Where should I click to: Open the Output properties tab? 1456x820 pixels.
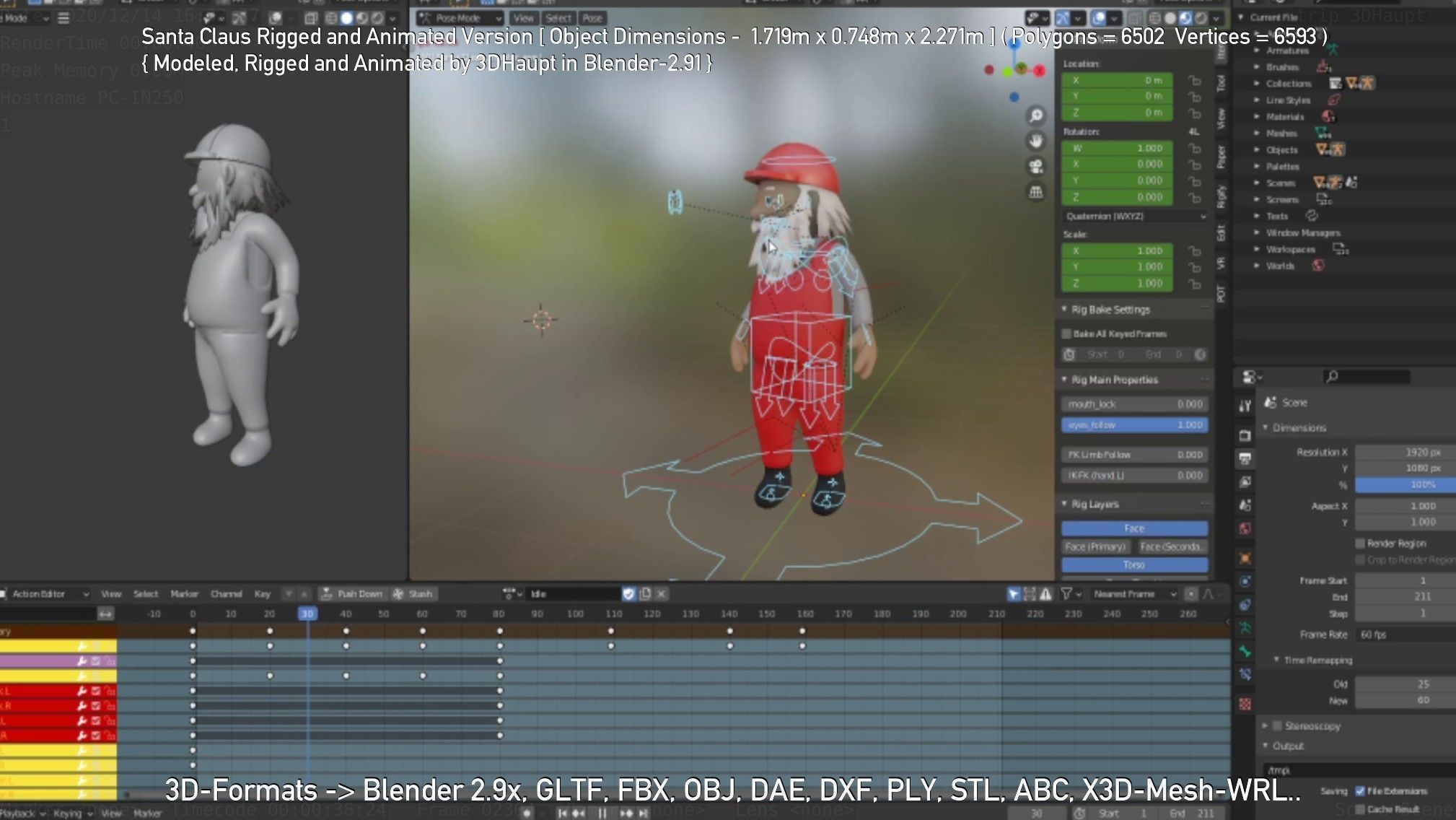1245,458
